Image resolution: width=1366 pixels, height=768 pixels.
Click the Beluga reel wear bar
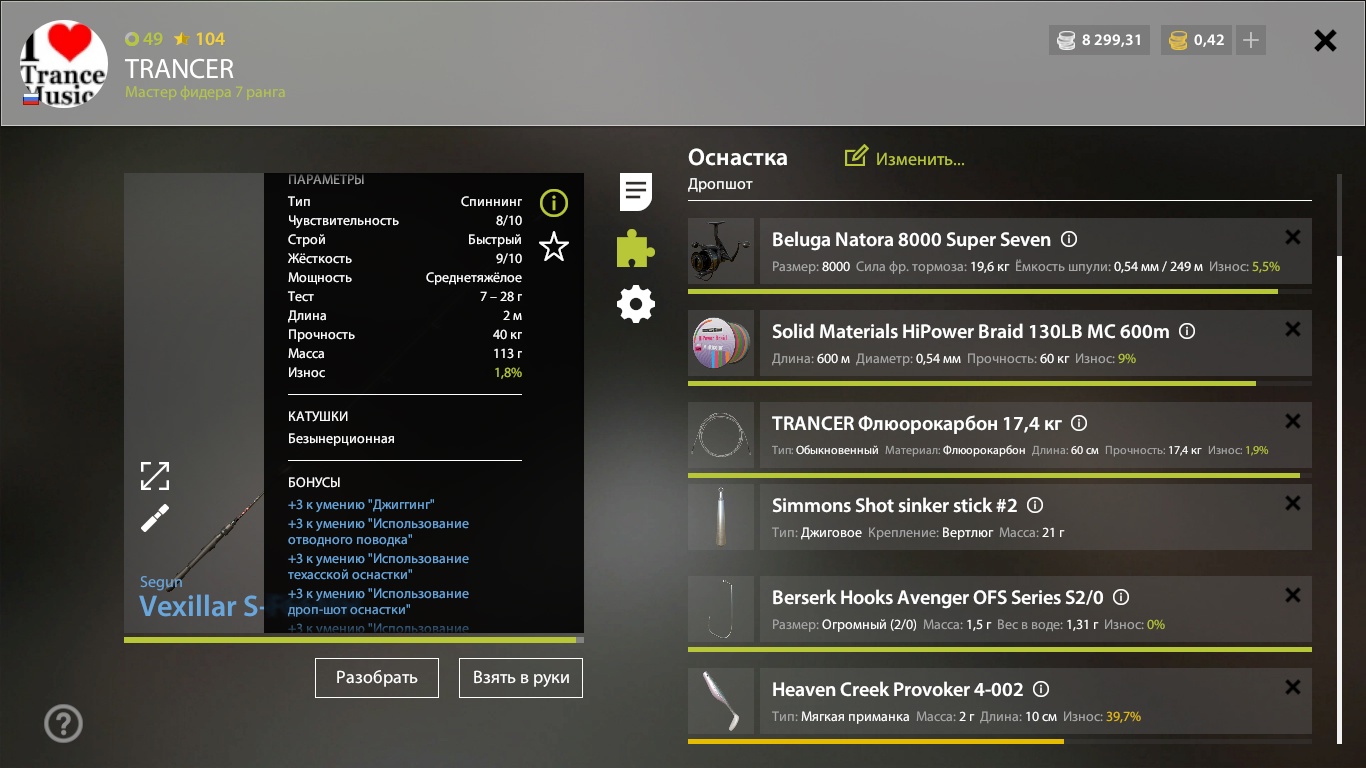[x=1000, y=291]
